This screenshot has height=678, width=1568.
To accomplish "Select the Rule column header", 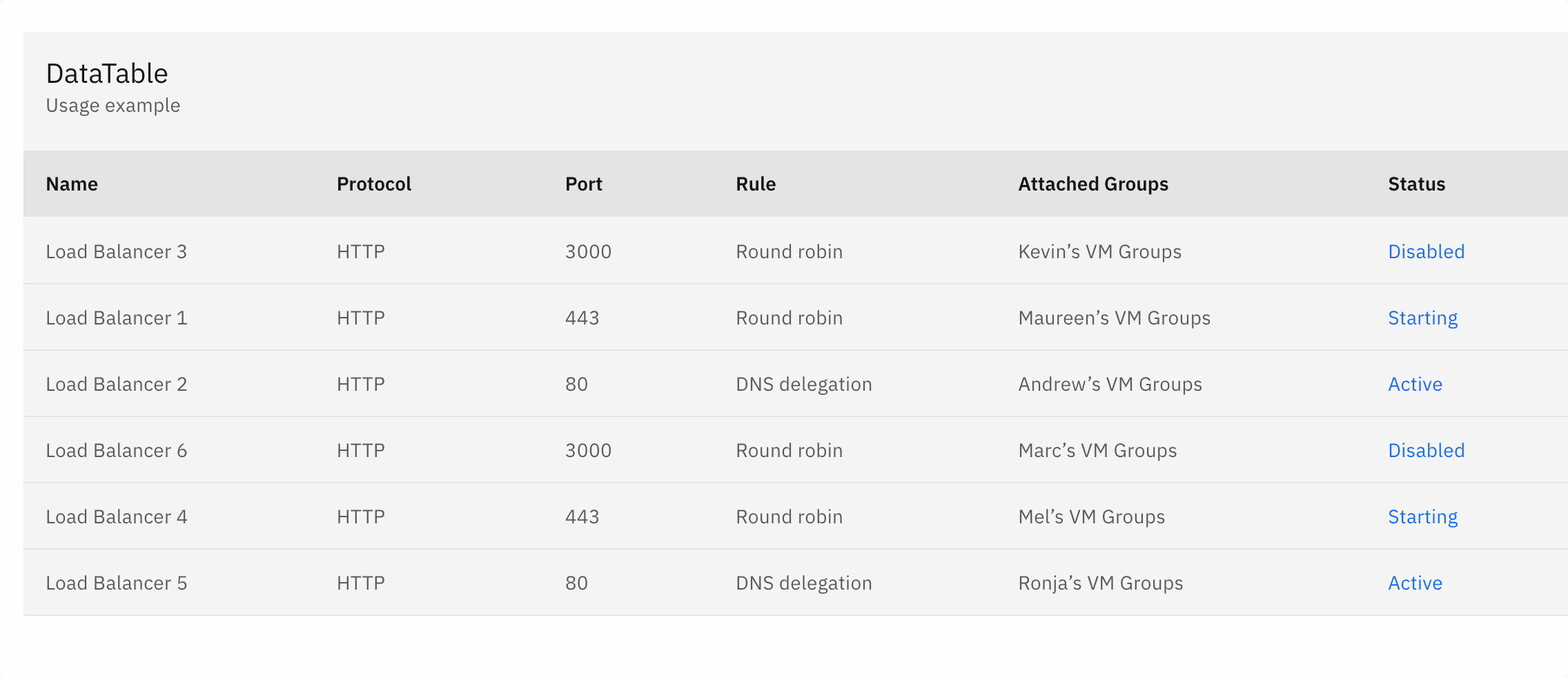I will tap(756, 184).
